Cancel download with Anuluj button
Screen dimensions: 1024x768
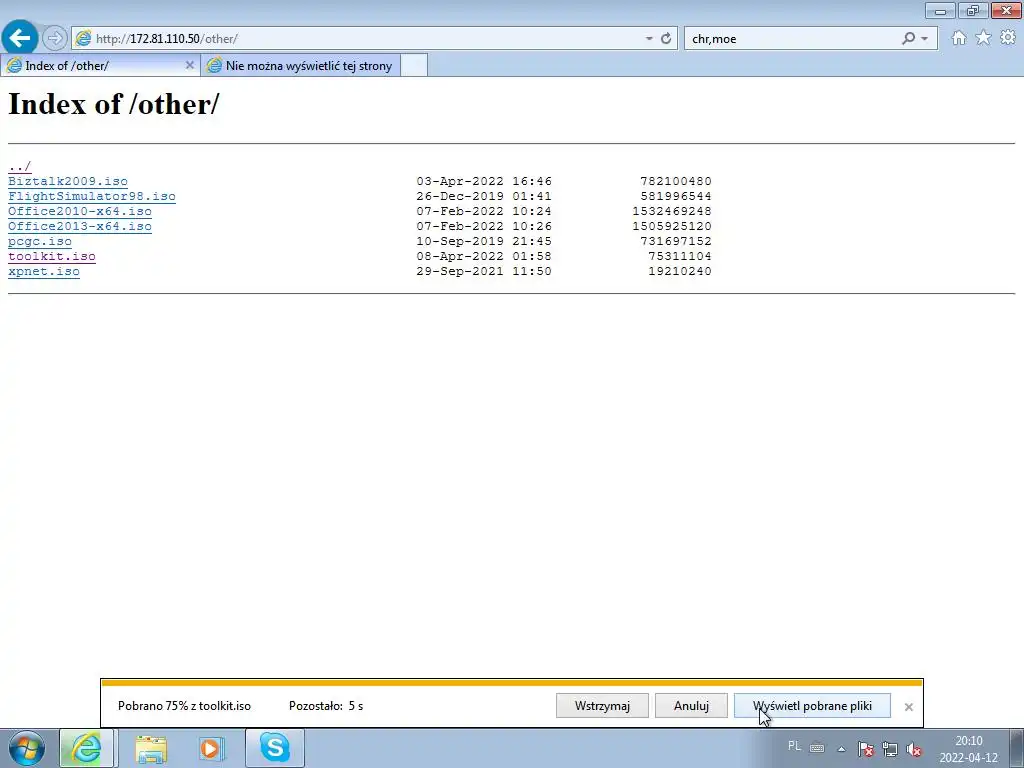691,705
